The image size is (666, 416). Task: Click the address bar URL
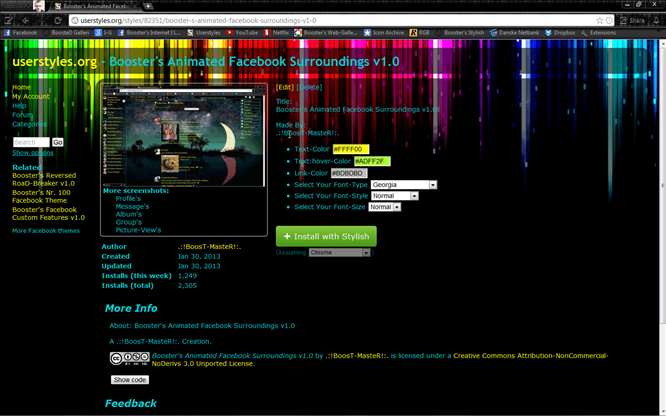click(198, 20)
